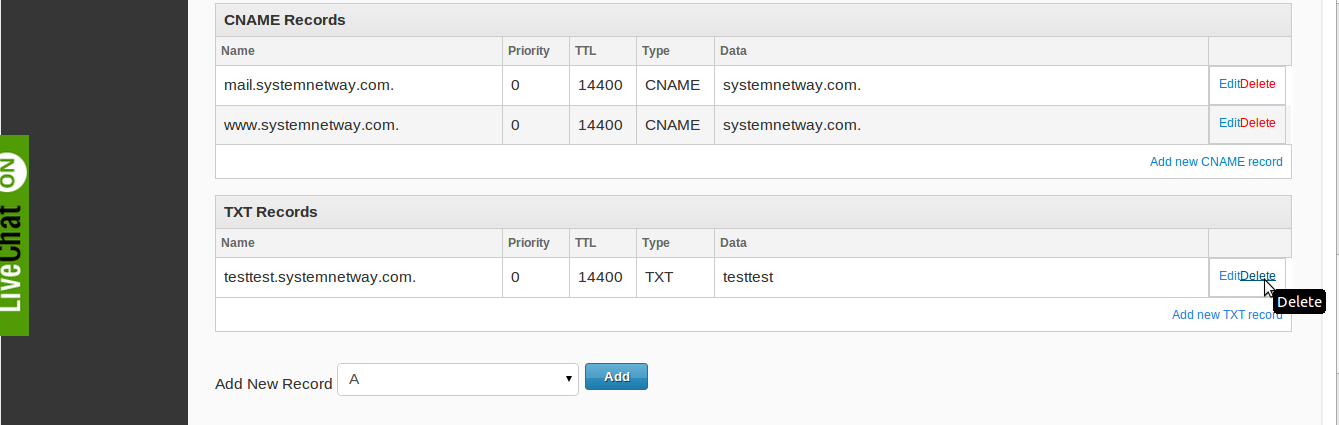The width and height of the screenshot is (1339, 425).
Task: Delete the testtest TXT record
Action: tap(1258, 276)
